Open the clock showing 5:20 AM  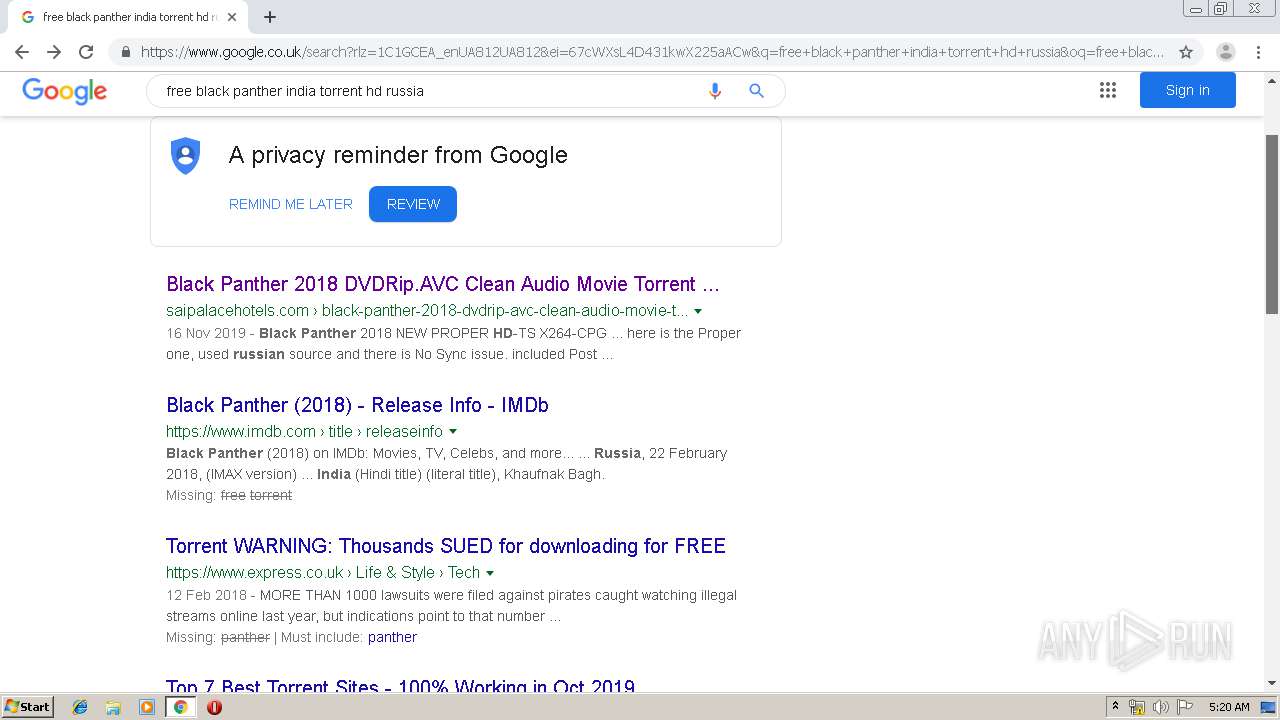(x=1229, y=707)
